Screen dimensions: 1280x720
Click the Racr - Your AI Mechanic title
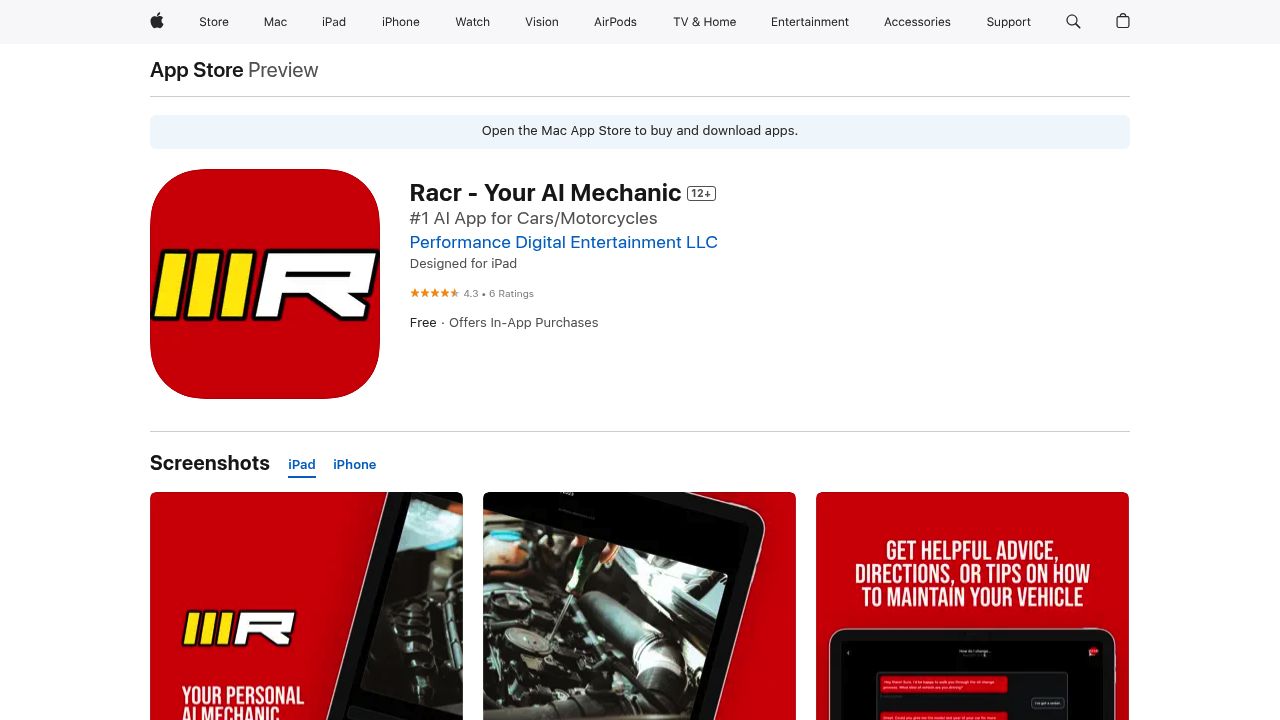point(546,193)
